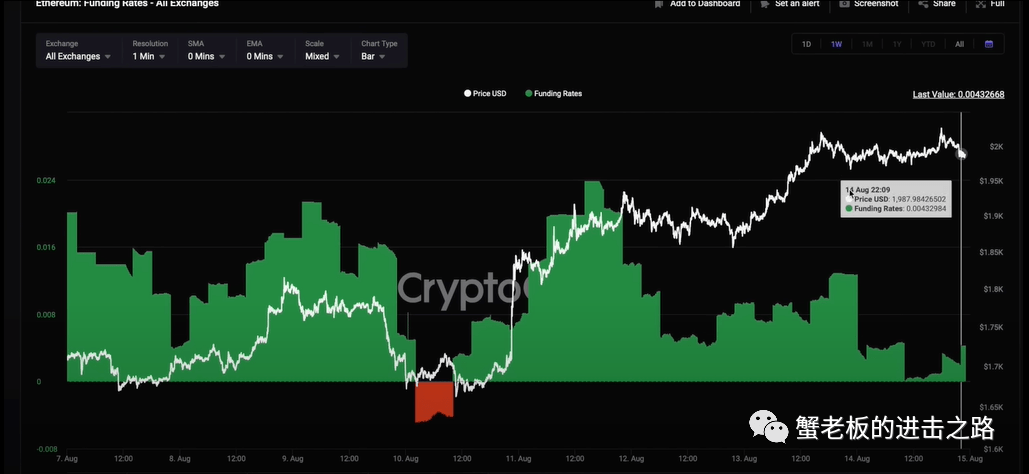Expand the EMA dropdown
The height and width of the screenshot is (474, 1029).
[266, 57]
